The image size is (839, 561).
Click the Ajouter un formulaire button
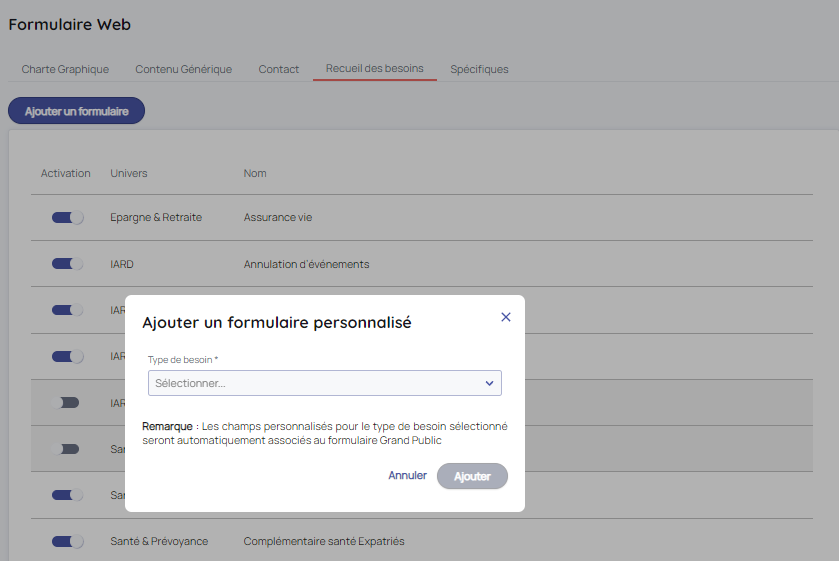[76, 111]
